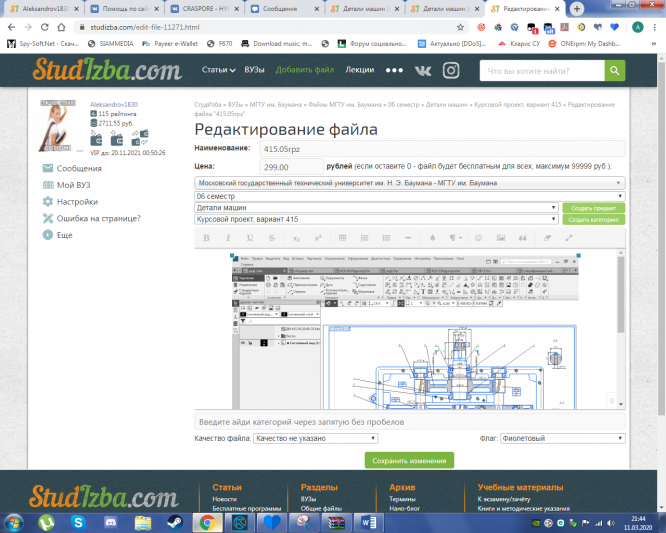666x533 pixels.
Task: Insert a blockquote
Action: click(x=522, y=238)
